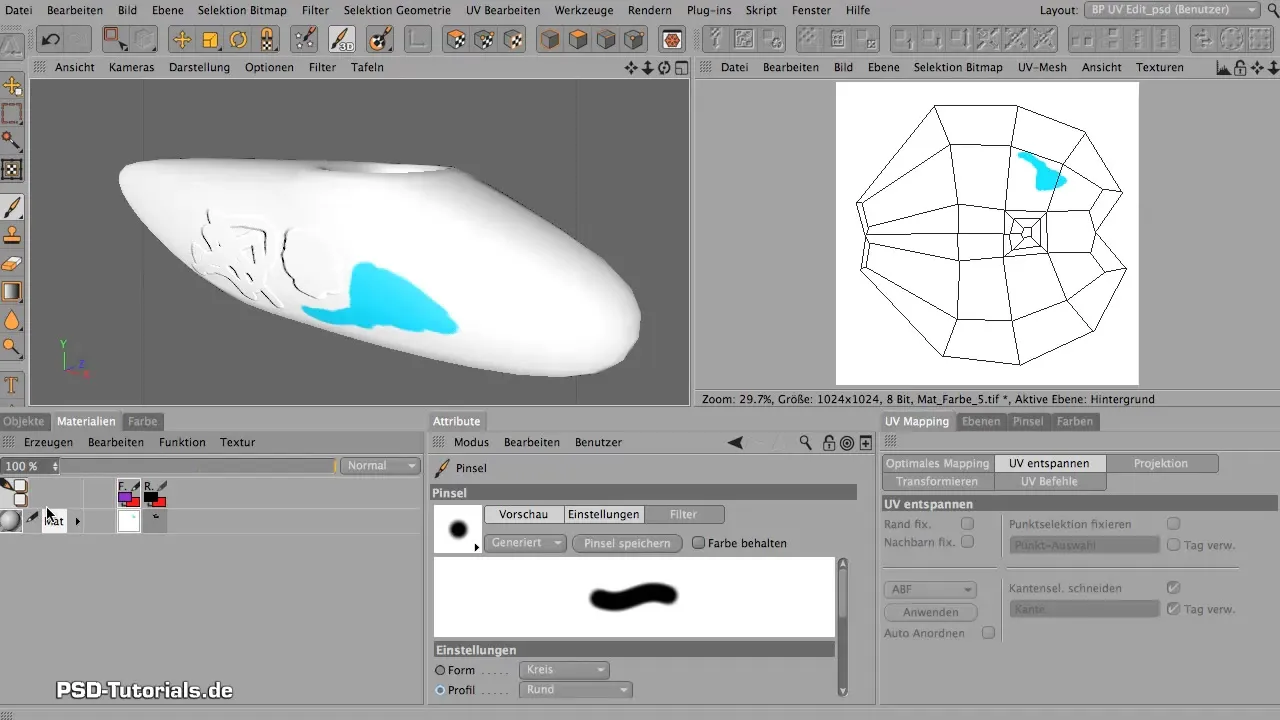Screen dimensions: 1280x720
Task: Toggle the Auto Anordnen checkbox
Action: point(988,633)
